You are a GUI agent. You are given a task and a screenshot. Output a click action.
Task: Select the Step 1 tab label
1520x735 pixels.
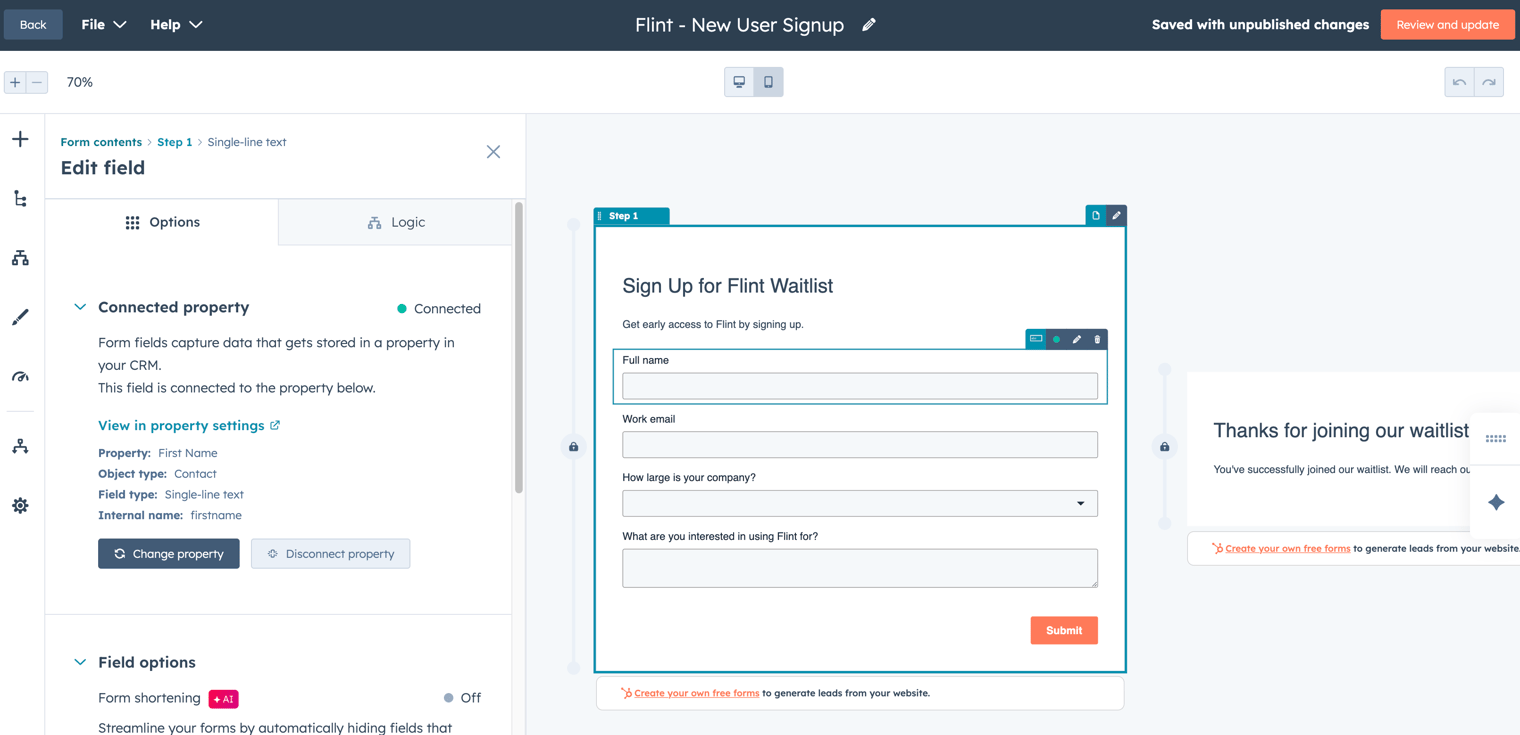pos(624,216)
